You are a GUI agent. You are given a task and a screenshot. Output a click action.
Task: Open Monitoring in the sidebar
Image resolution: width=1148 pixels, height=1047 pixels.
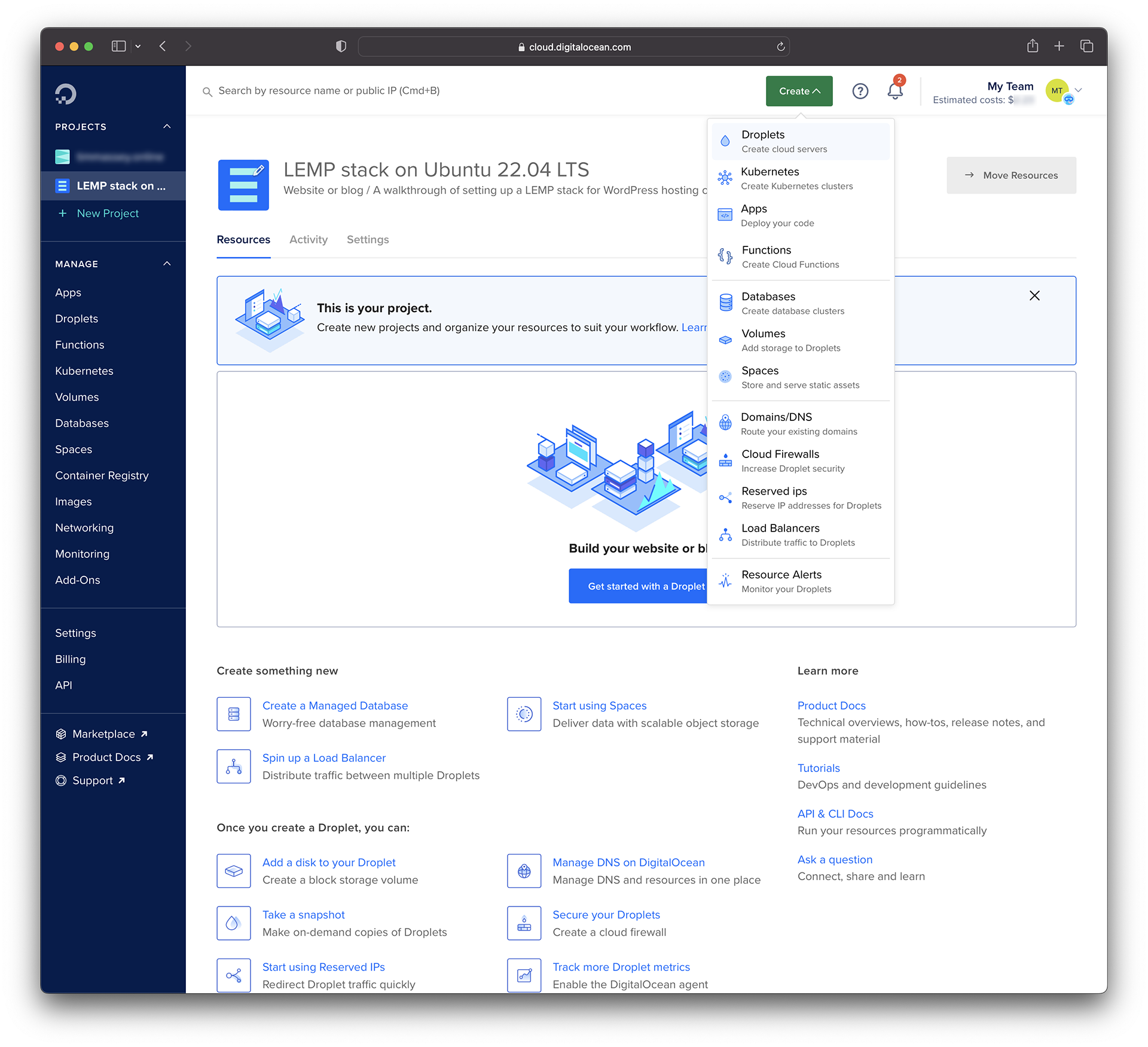click(82, 554)
